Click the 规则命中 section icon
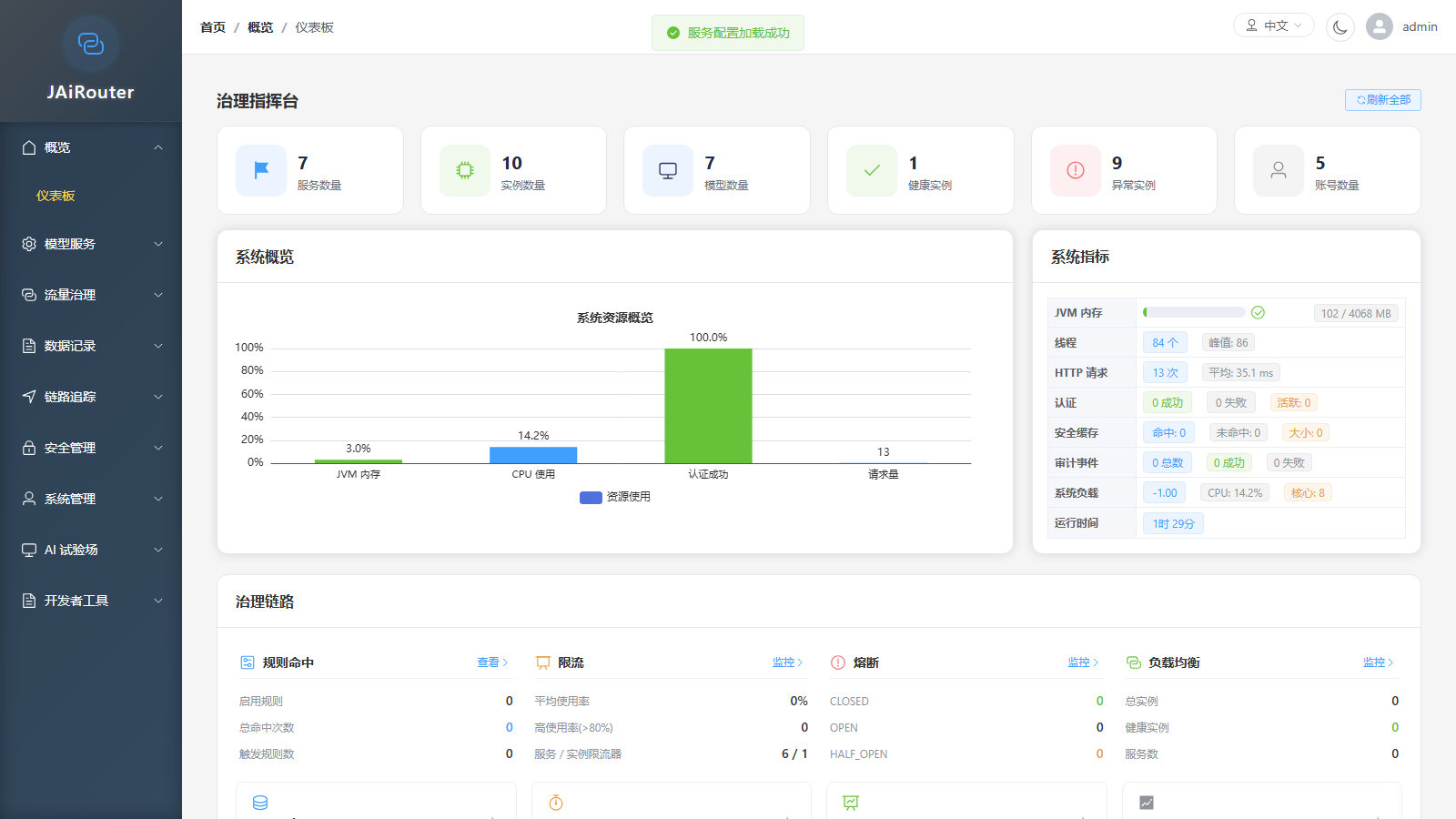 (x=248, y=662)
